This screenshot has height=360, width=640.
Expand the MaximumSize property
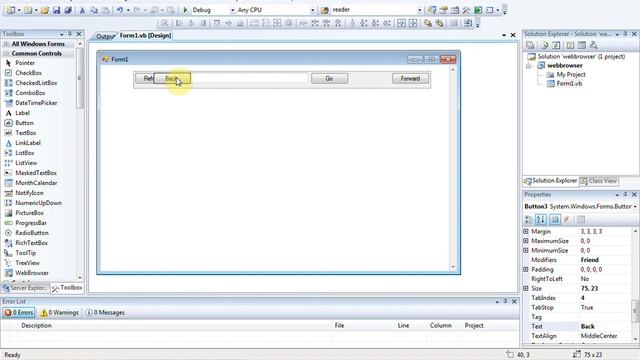(526, 241)
